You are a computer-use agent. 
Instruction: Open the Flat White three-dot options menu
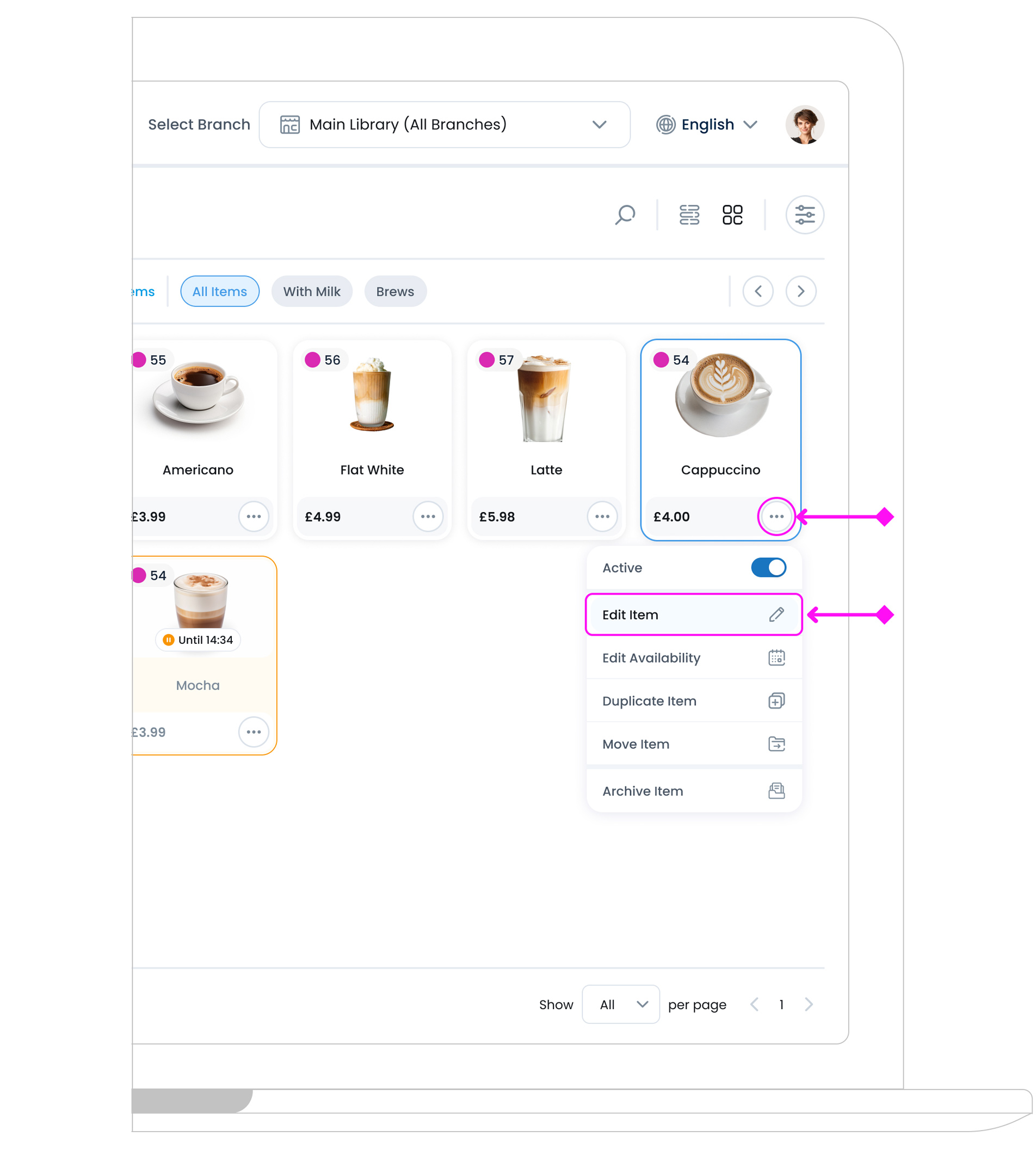pyautogui.click(x=428, y=517)
